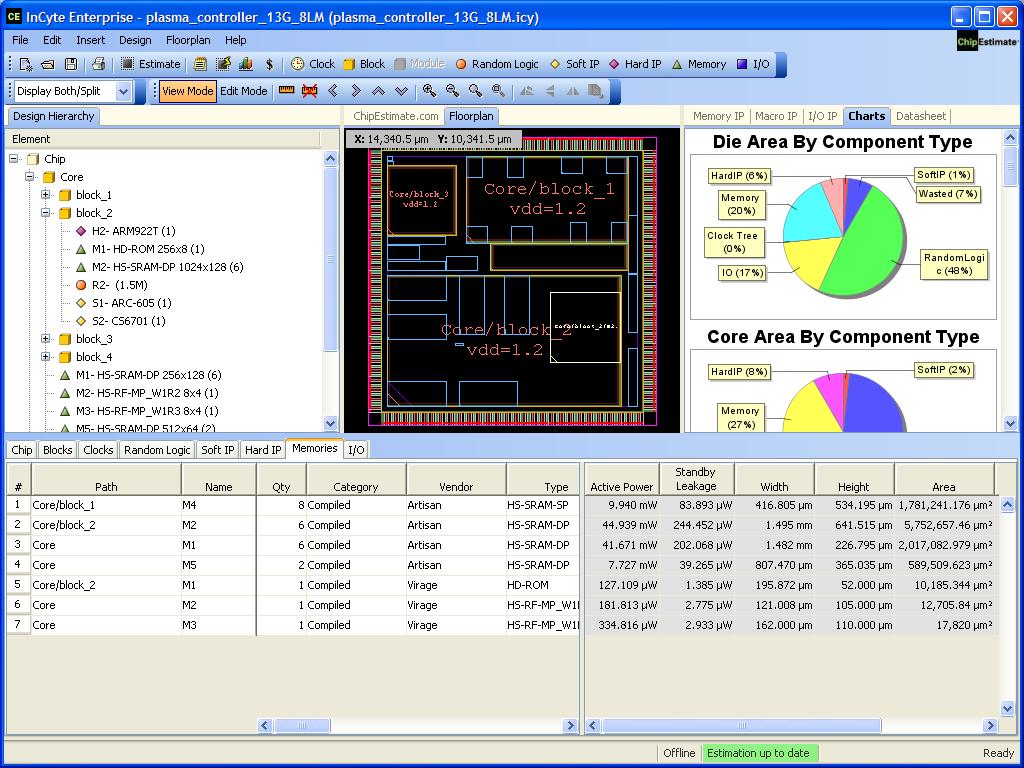The width and height of the screenshot is (1024, 768).
Task: Insert Memory using the toolbar triangle
Action: pos(699,64)
